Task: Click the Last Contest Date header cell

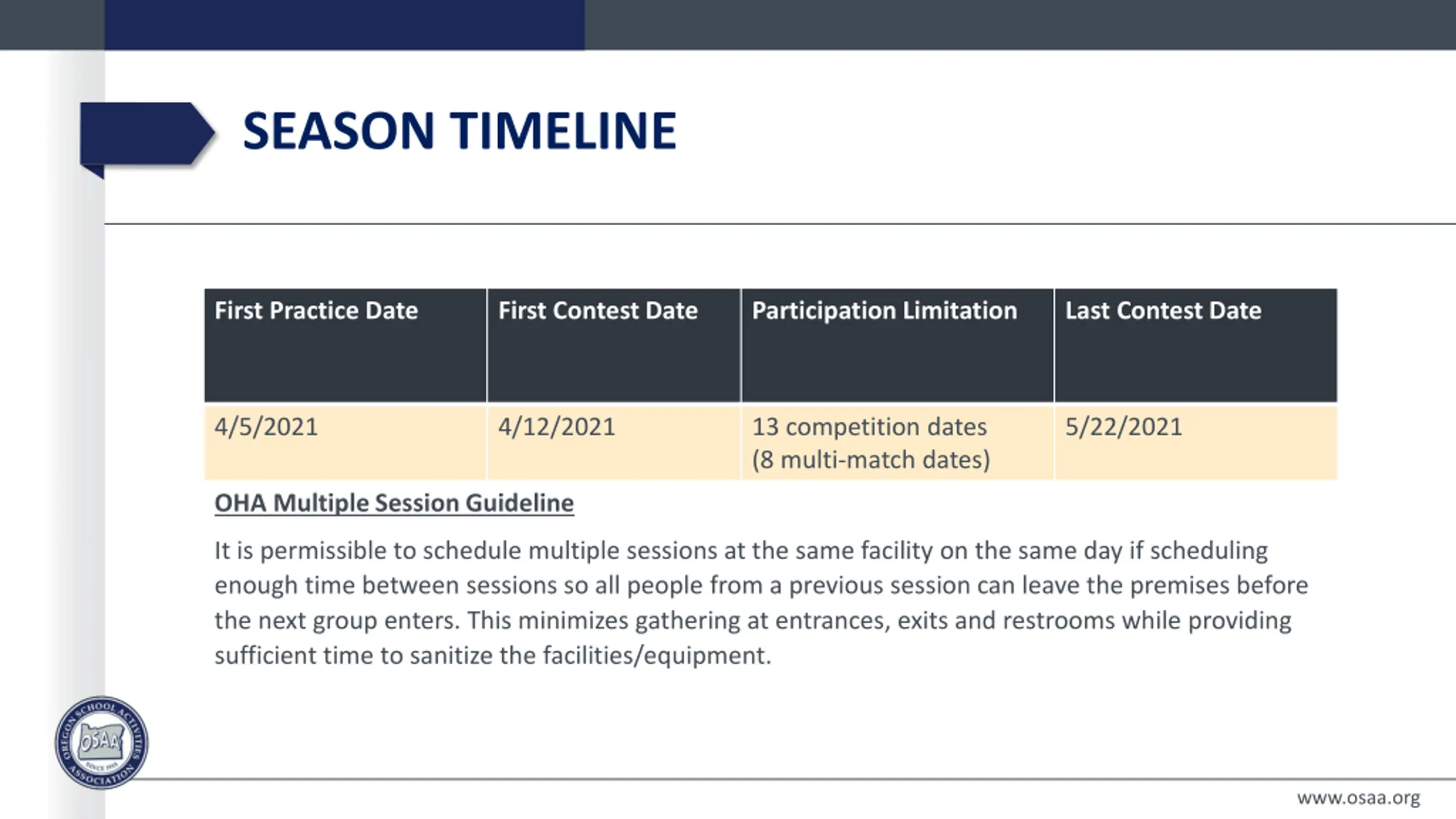Action: (1196, 345)
